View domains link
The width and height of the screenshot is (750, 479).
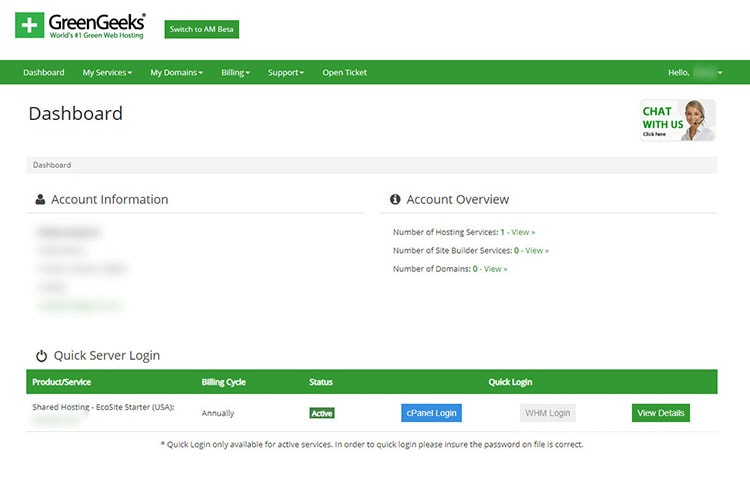click(495, 269)
